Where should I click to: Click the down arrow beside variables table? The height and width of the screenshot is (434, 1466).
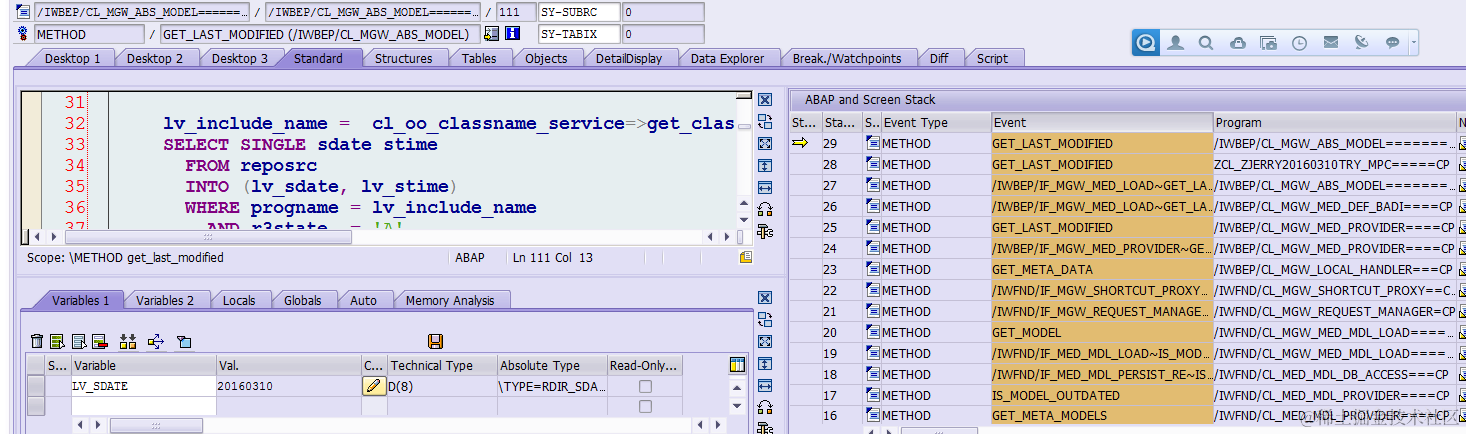tap(738, 408)
